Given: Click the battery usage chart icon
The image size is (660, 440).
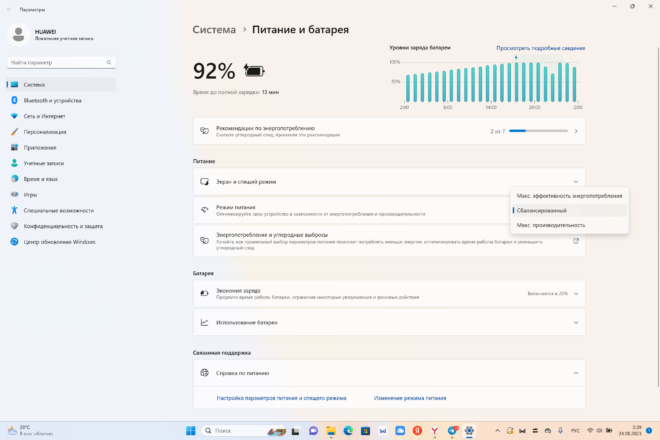Looking at the screenshot, I should [x=205, y=323].
